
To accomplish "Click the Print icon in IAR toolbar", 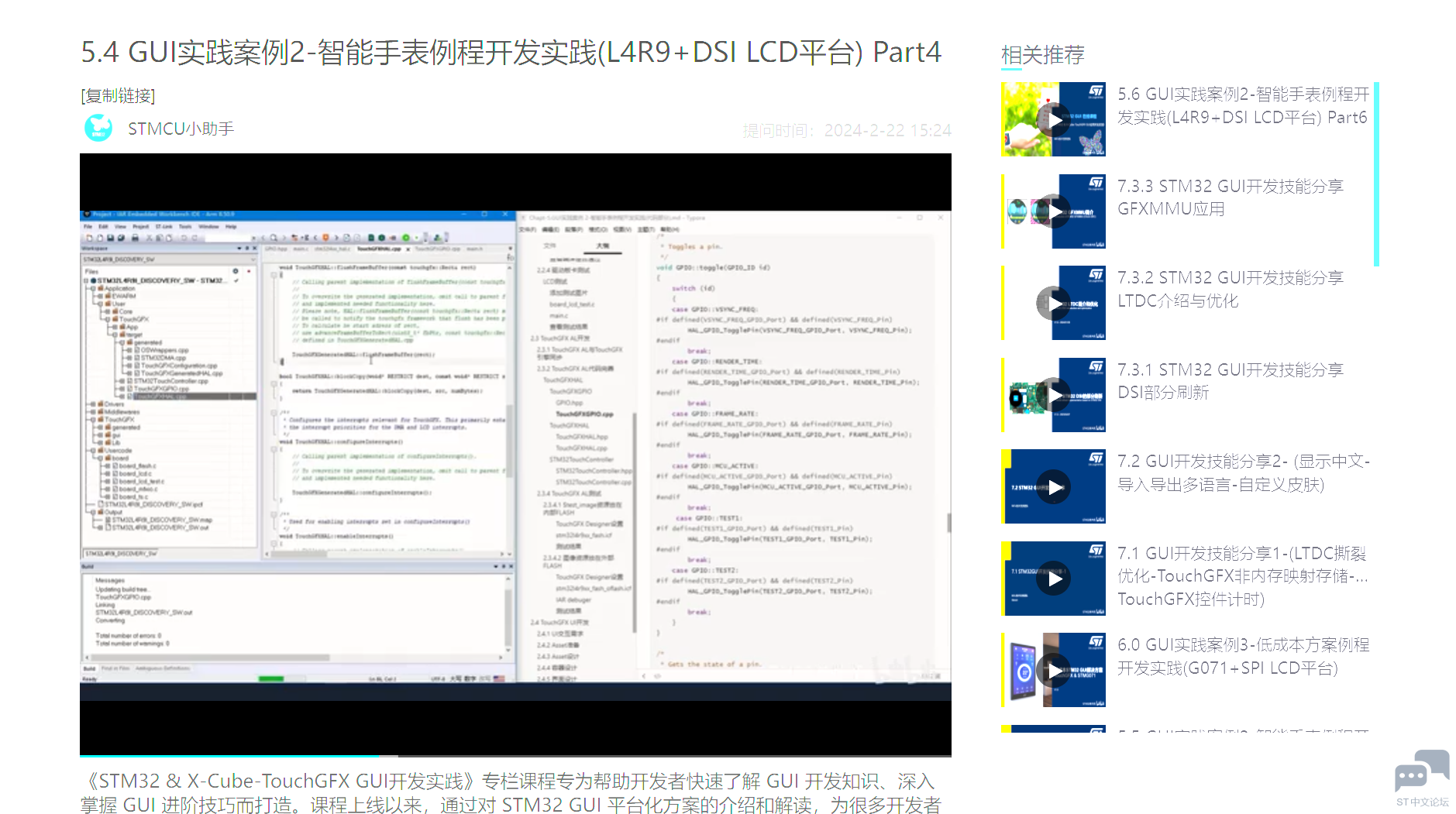I will (136, 238).
